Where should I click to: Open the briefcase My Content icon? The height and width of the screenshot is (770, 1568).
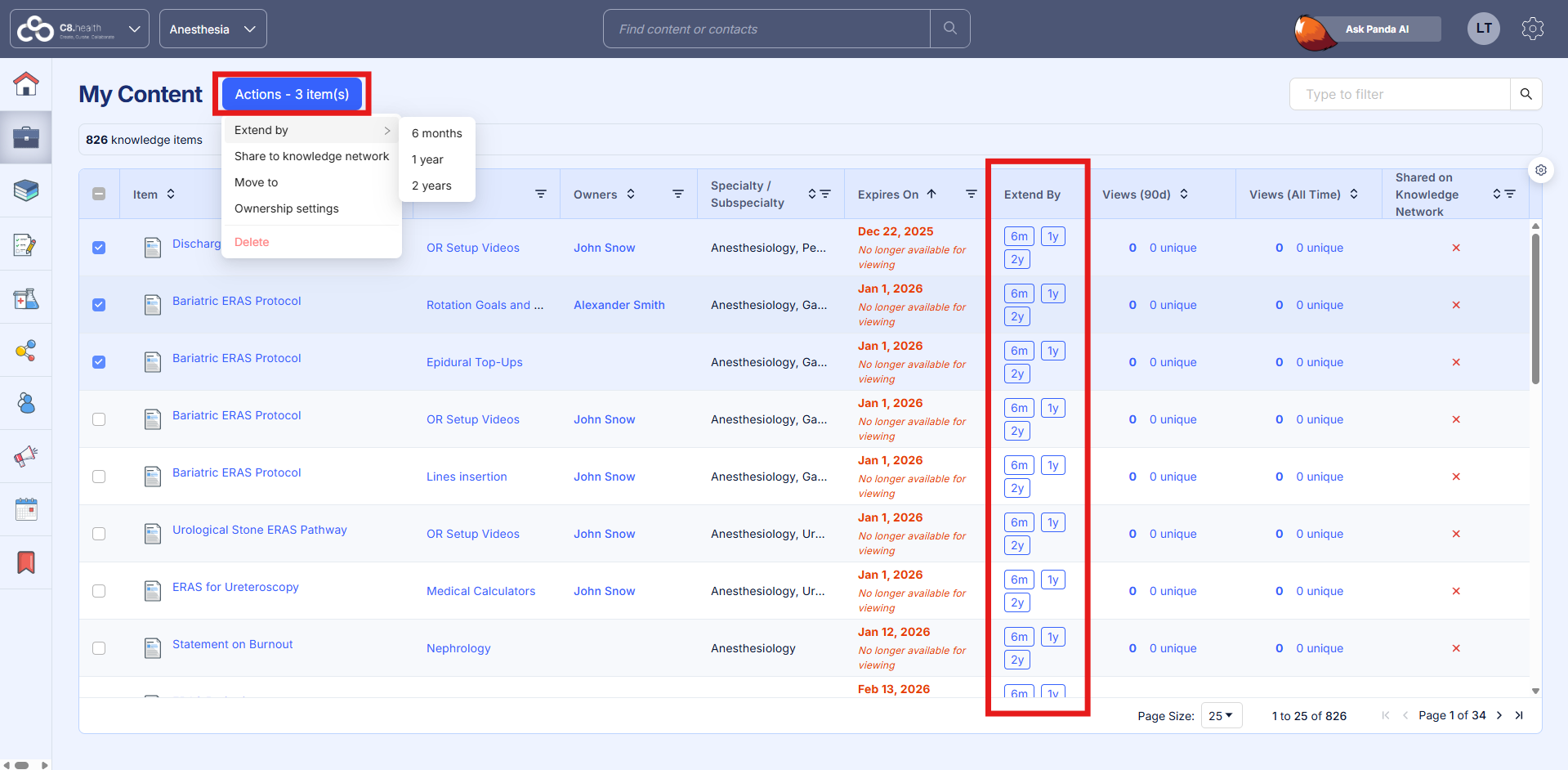pos(26,137)
